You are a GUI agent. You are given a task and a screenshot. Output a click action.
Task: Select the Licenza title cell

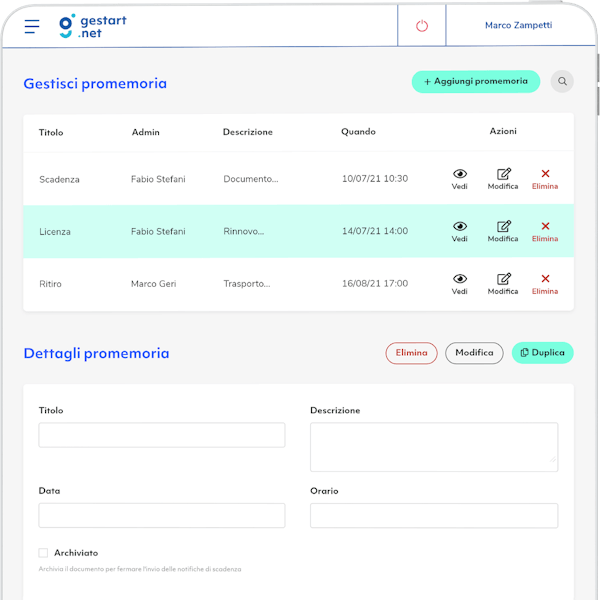(x=55, y=232)
